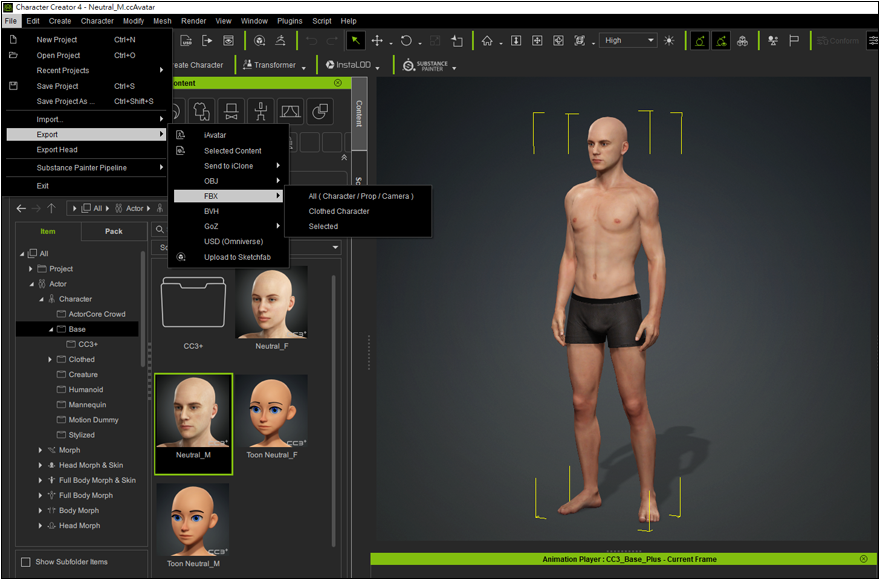Launch the Substance Painter toolbar button
The width and height of the screenshot is (880, 580).
(x=429, y=65)
